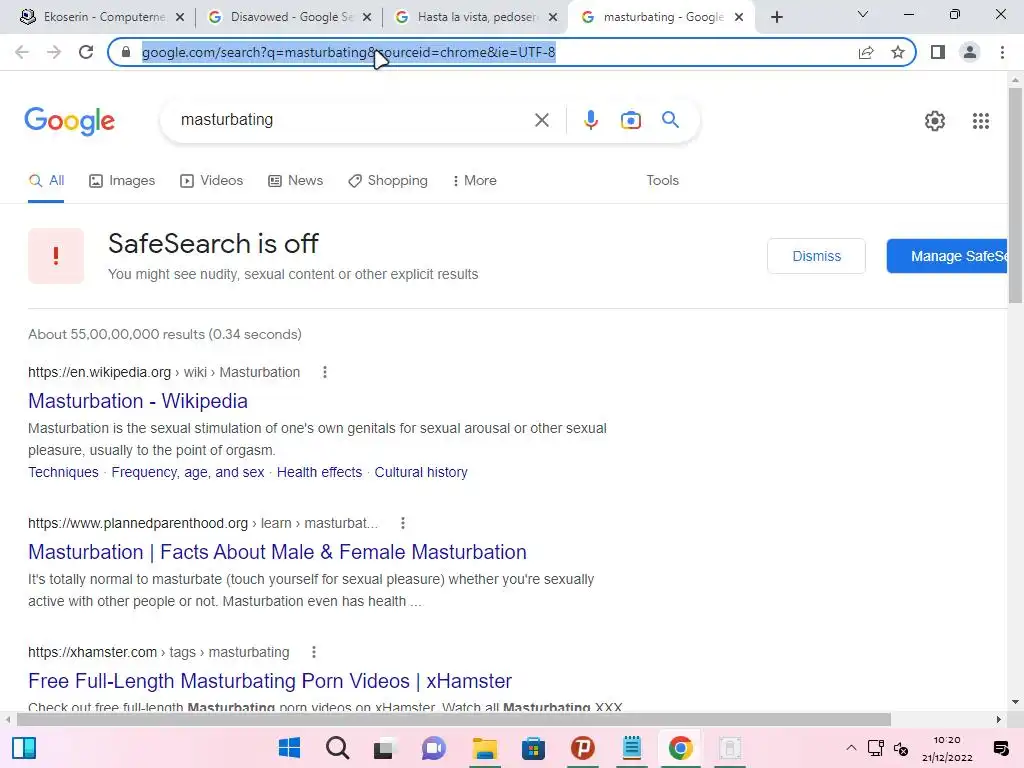Open taskbar search

tap(338, 748)
